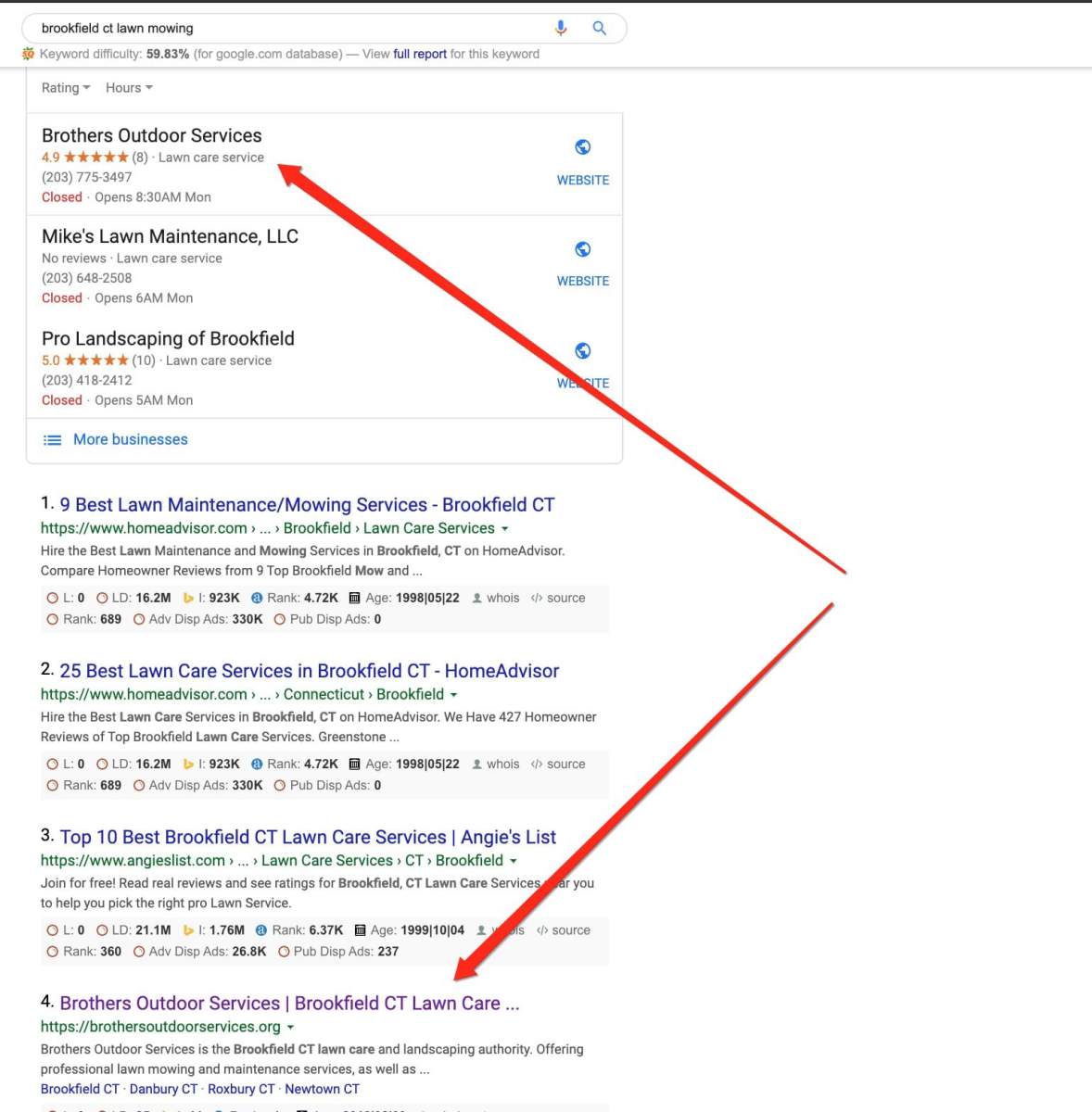Click phone number (203) 648-2508
The image size is (1092, 1112).
(87, 278)
